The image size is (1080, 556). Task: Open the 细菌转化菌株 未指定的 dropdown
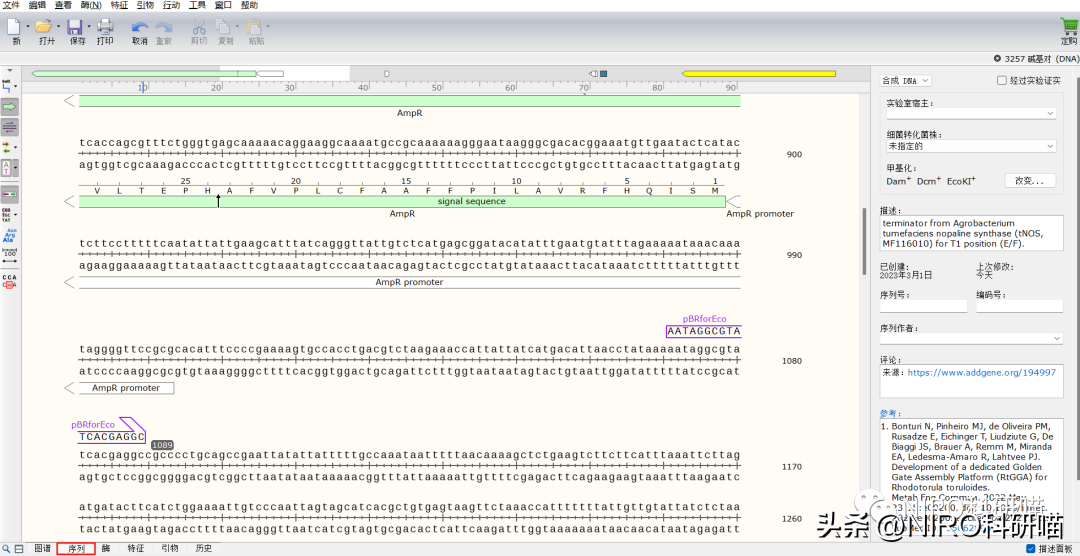[970, 146]
